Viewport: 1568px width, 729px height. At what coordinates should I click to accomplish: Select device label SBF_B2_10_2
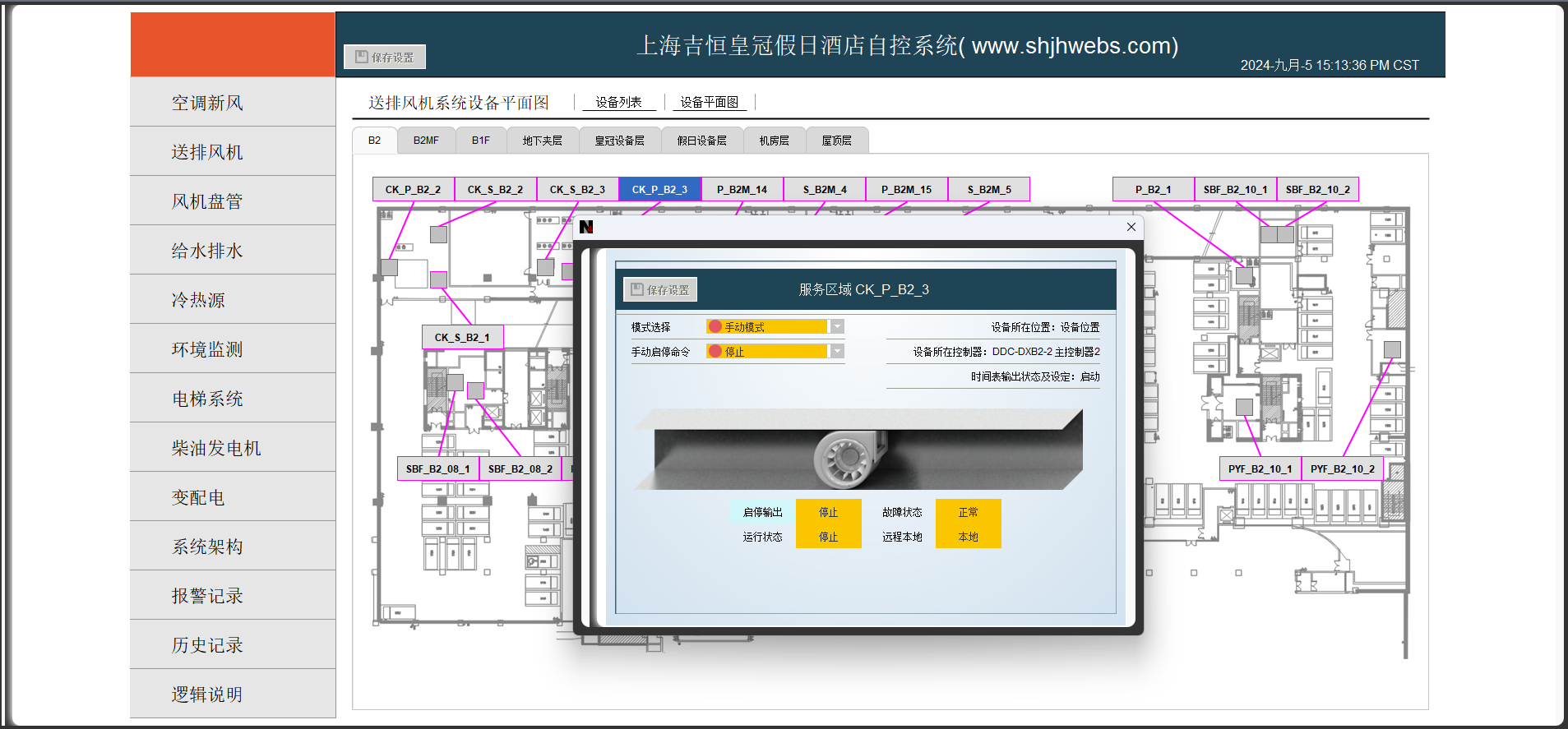[x=1318, y=189]
